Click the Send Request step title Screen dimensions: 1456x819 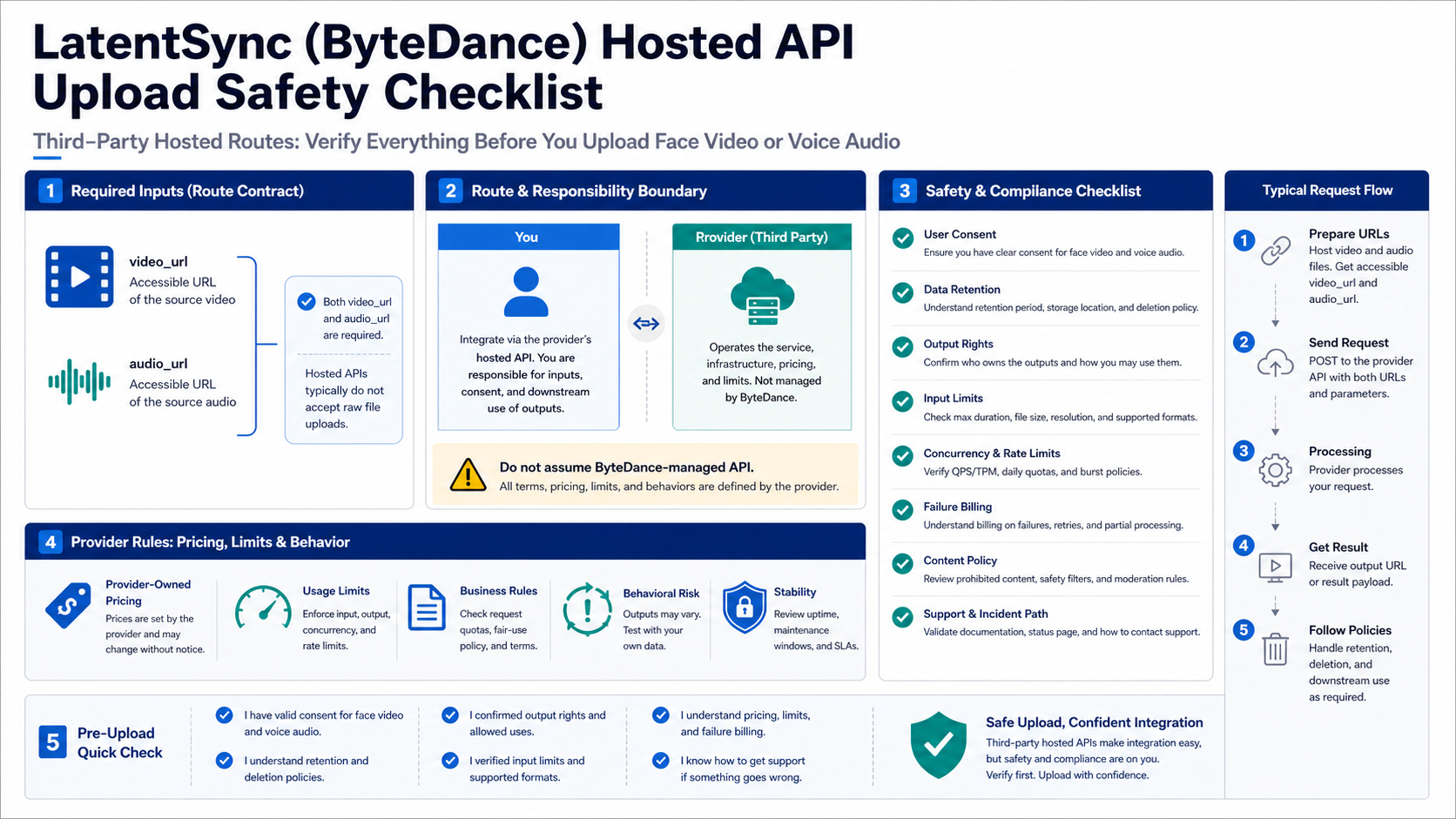coord(1349,343)
